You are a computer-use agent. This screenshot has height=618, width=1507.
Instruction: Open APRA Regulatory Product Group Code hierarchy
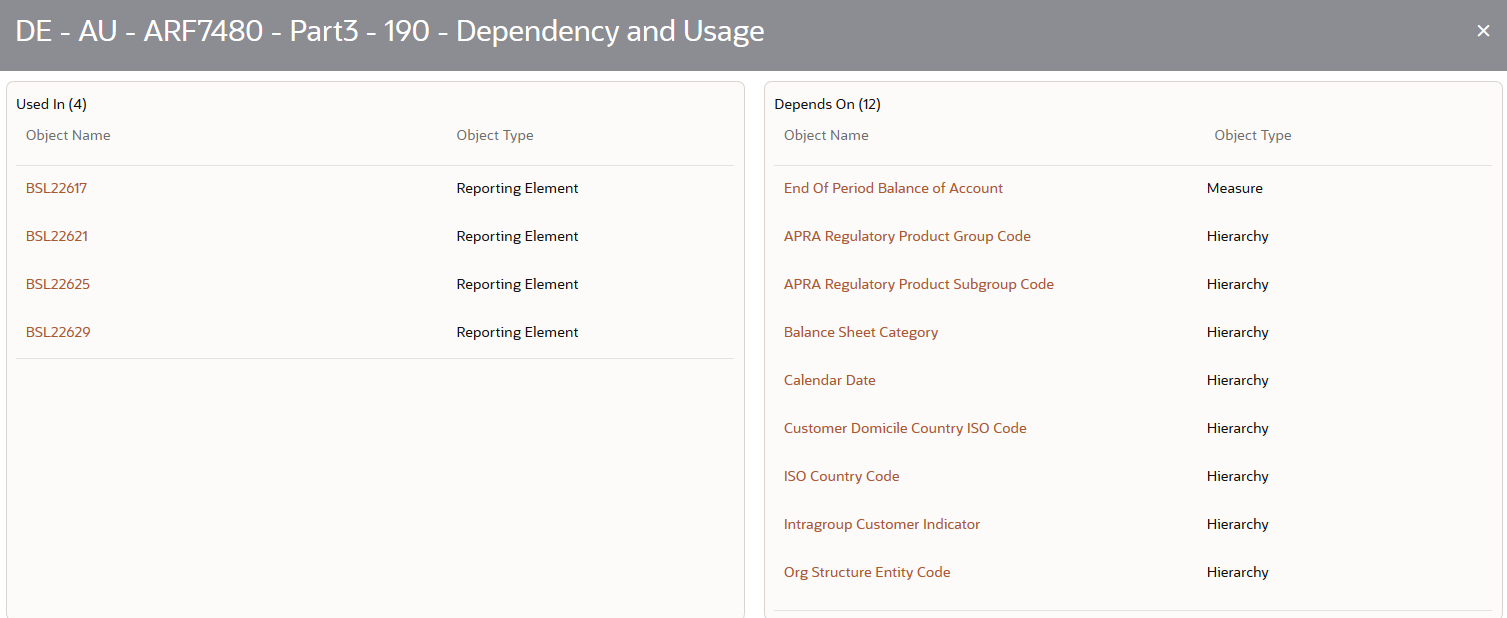click(907, 235)
